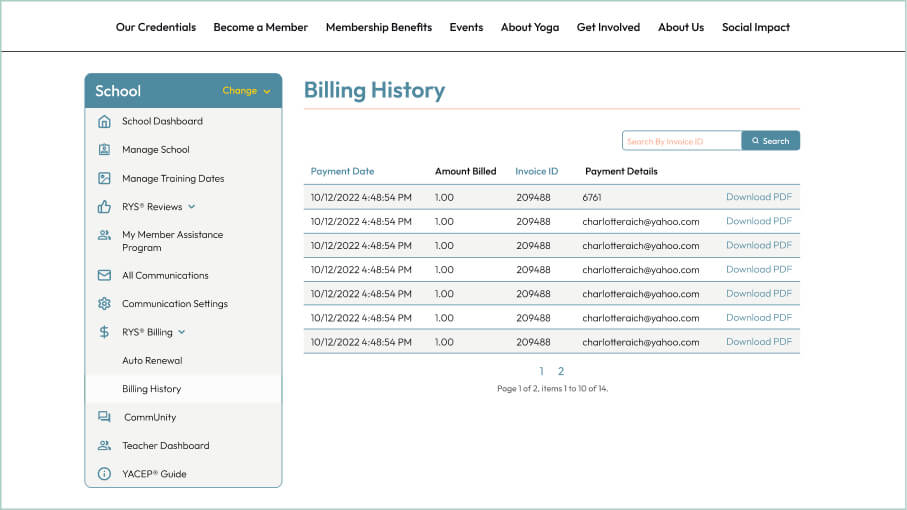Click the Manage School profile icon
The height and width of the screenshot is (510, 907).
104,150
